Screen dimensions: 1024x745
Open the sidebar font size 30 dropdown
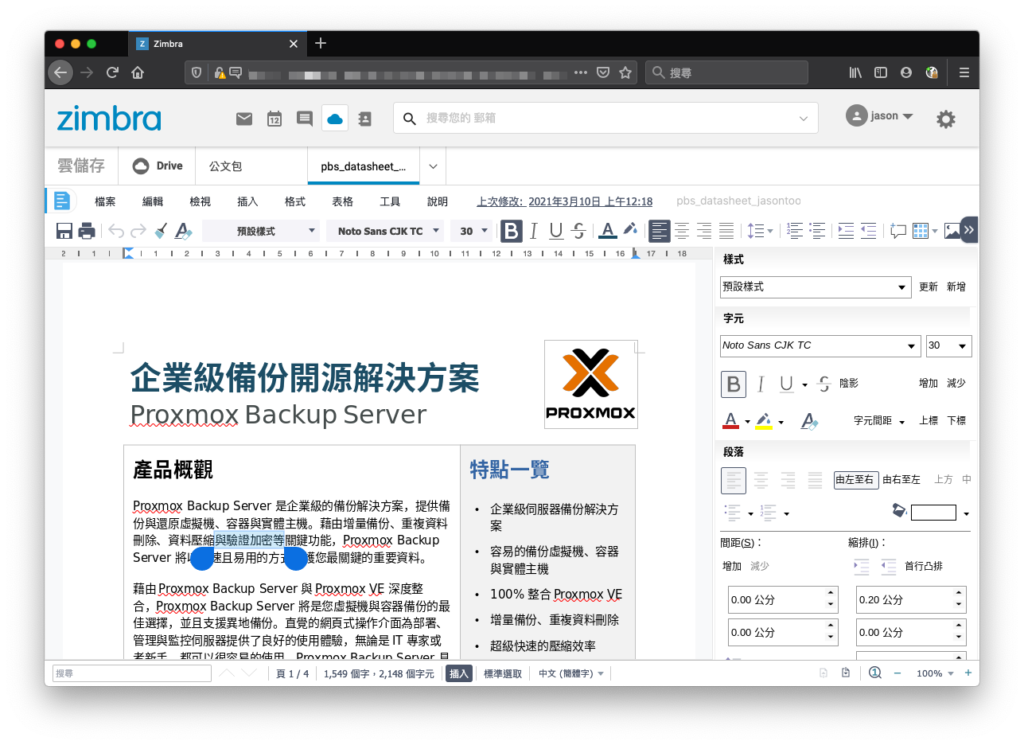click(948, 345)
